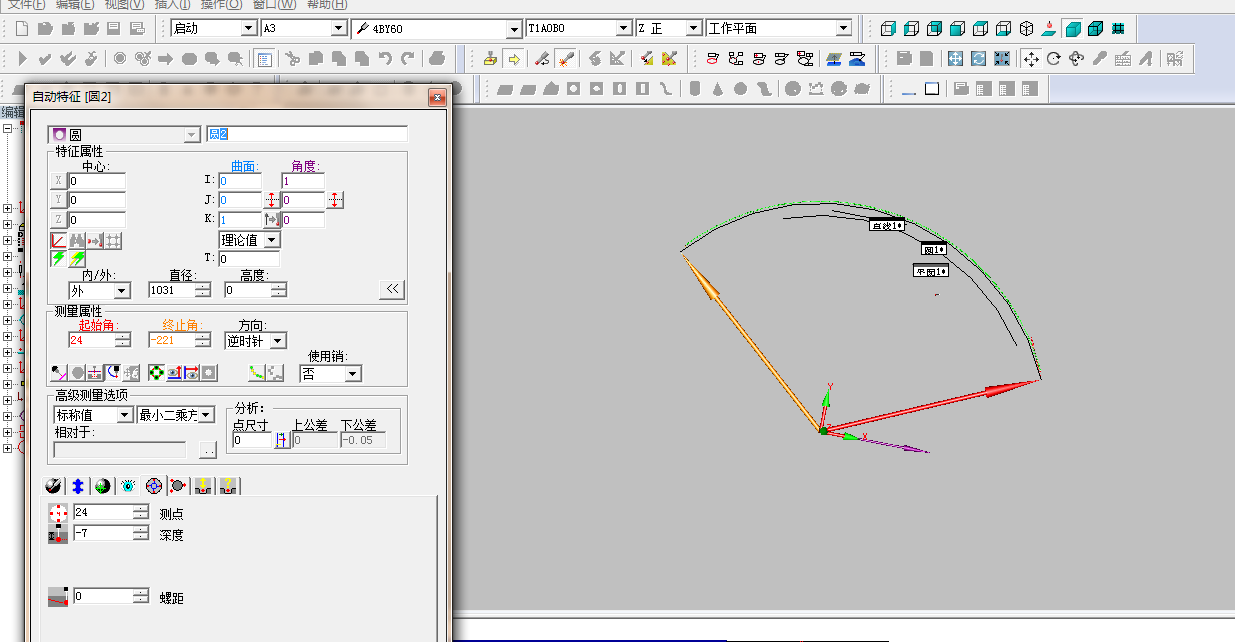1235x642 pixels.
Task: Click the flip vector icon beside J field
Action: (271, 201)
